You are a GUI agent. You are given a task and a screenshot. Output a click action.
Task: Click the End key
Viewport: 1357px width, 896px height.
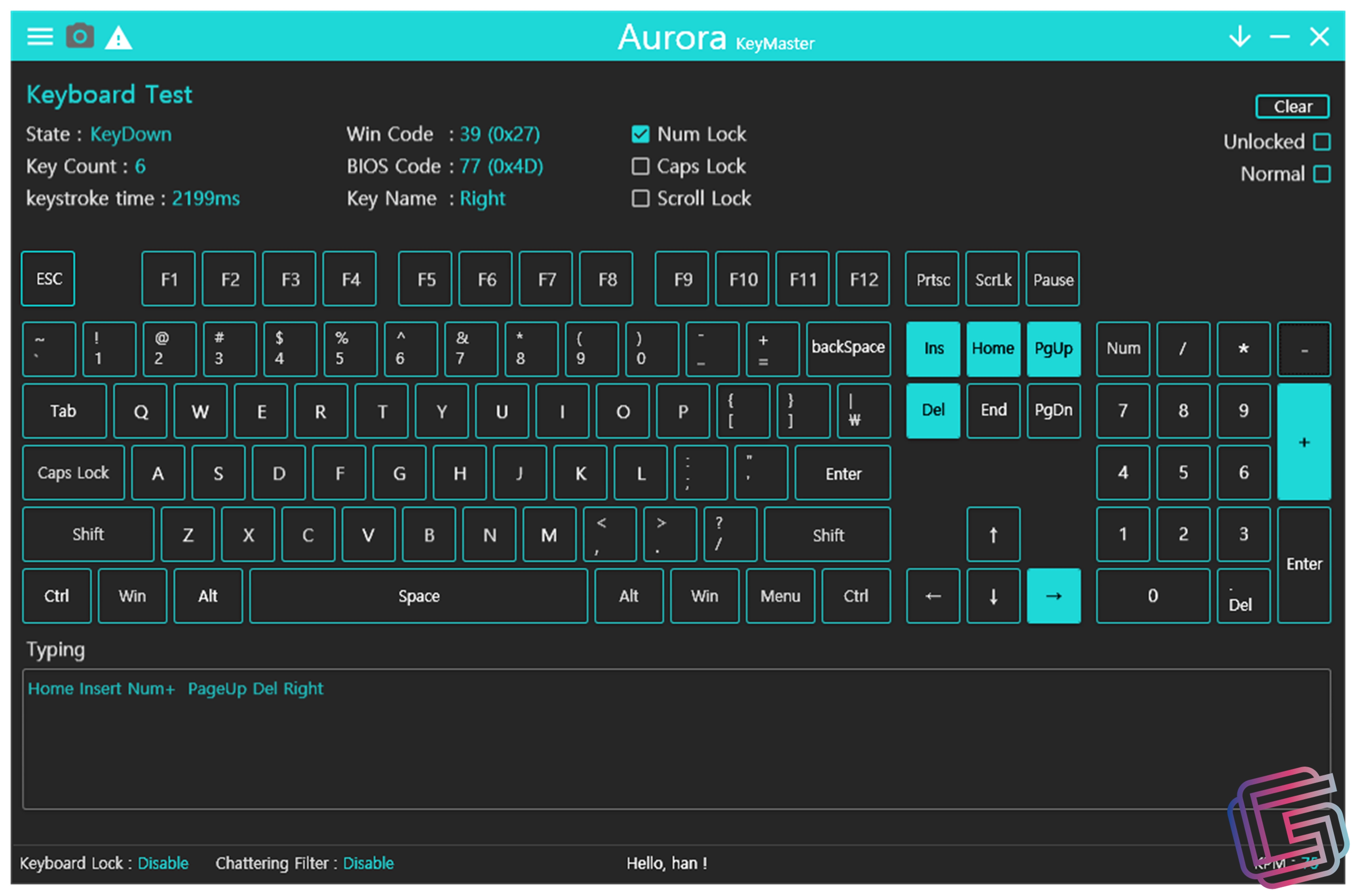pos(993,411)
